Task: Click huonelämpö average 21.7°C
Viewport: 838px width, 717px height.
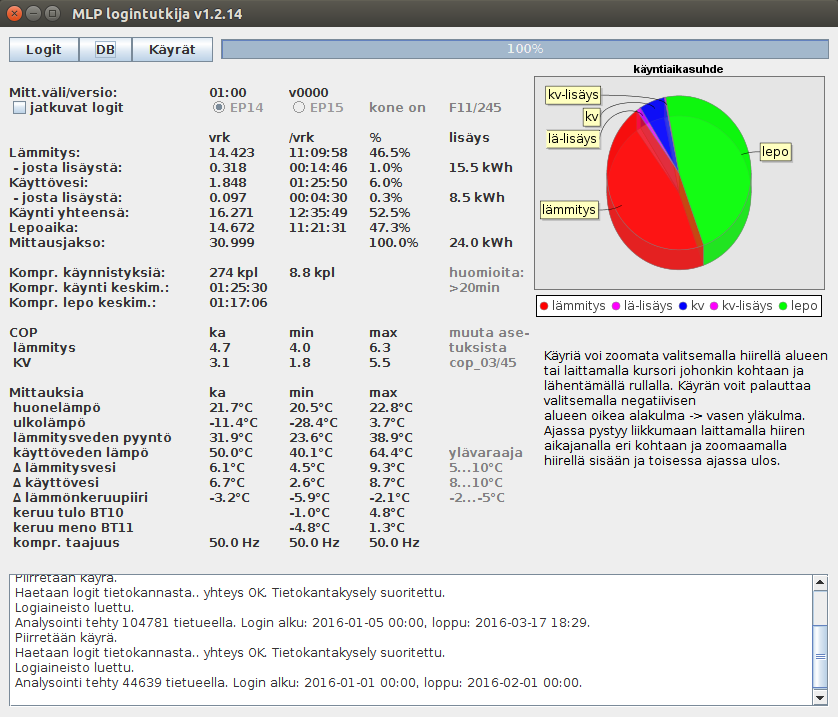Action: 231,408
